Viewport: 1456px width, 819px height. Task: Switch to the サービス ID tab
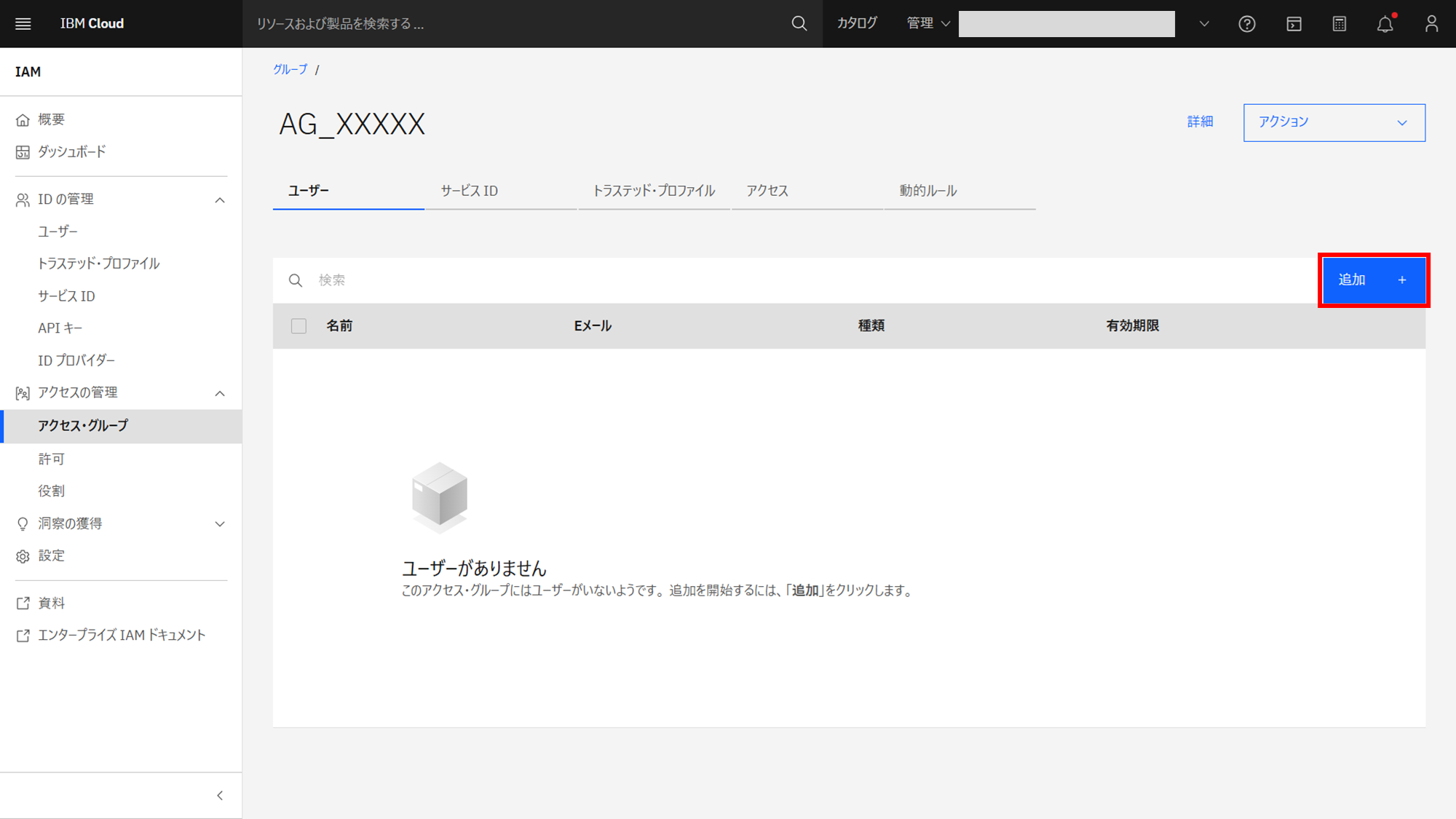[470, 191]
